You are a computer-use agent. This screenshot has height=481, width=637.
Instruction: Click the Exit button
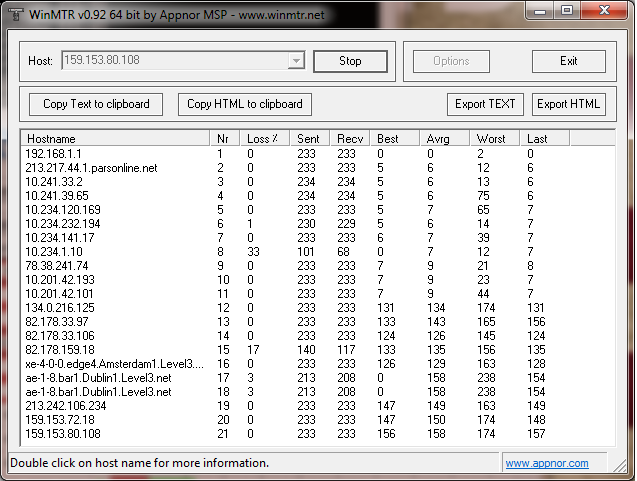[568, 61]
